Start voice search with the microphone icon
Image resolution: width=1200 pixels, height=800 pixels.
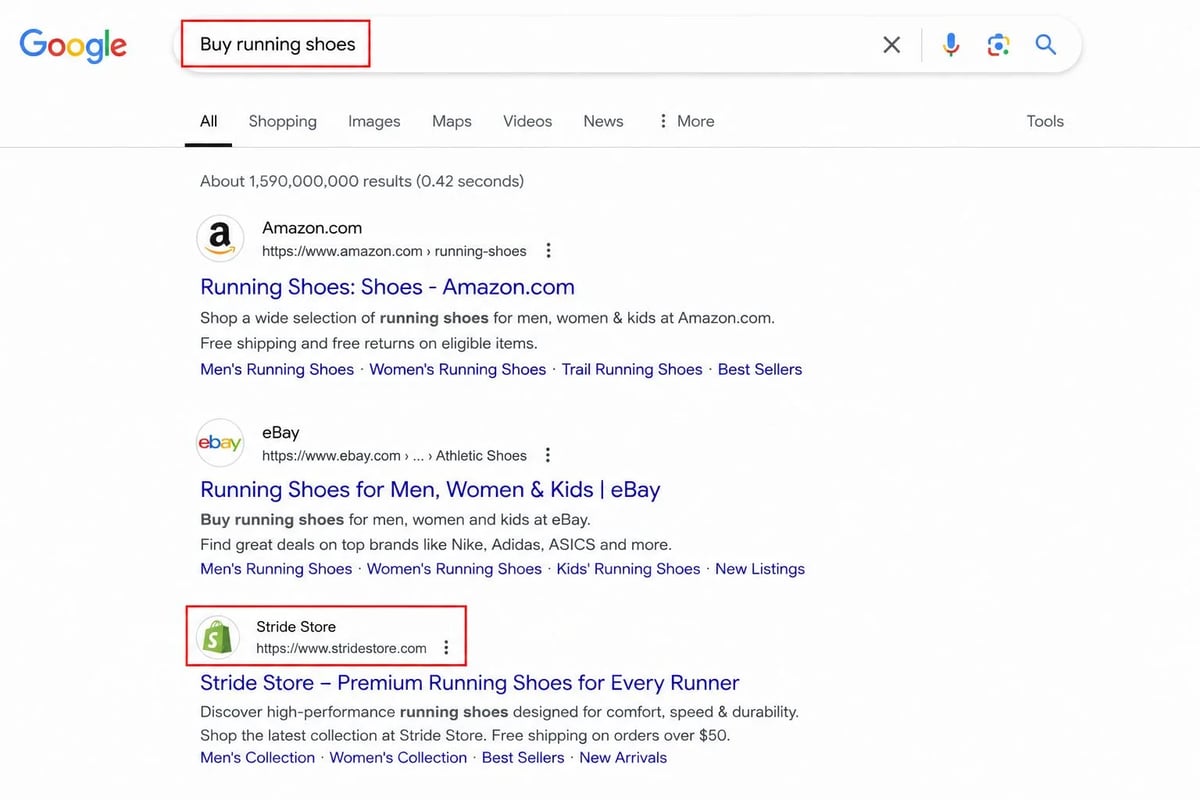951,44
